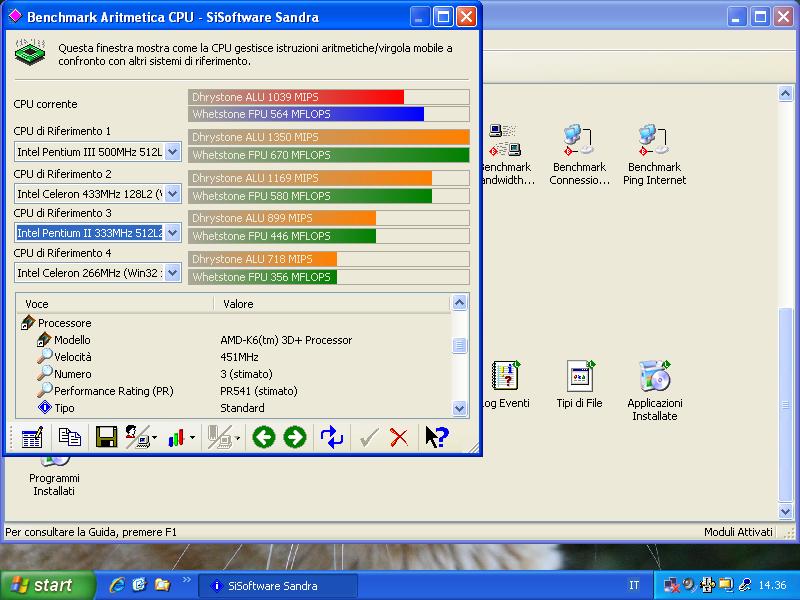800x600 pixels.
Task: Open the Intel Pentium II 333MHz dropdown
Action: coord(172,233)
